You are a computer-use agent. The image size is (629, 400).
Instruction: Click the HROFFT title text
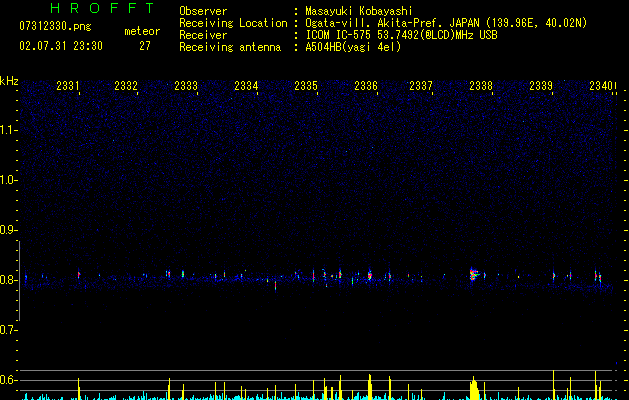(x=102, y=8)
